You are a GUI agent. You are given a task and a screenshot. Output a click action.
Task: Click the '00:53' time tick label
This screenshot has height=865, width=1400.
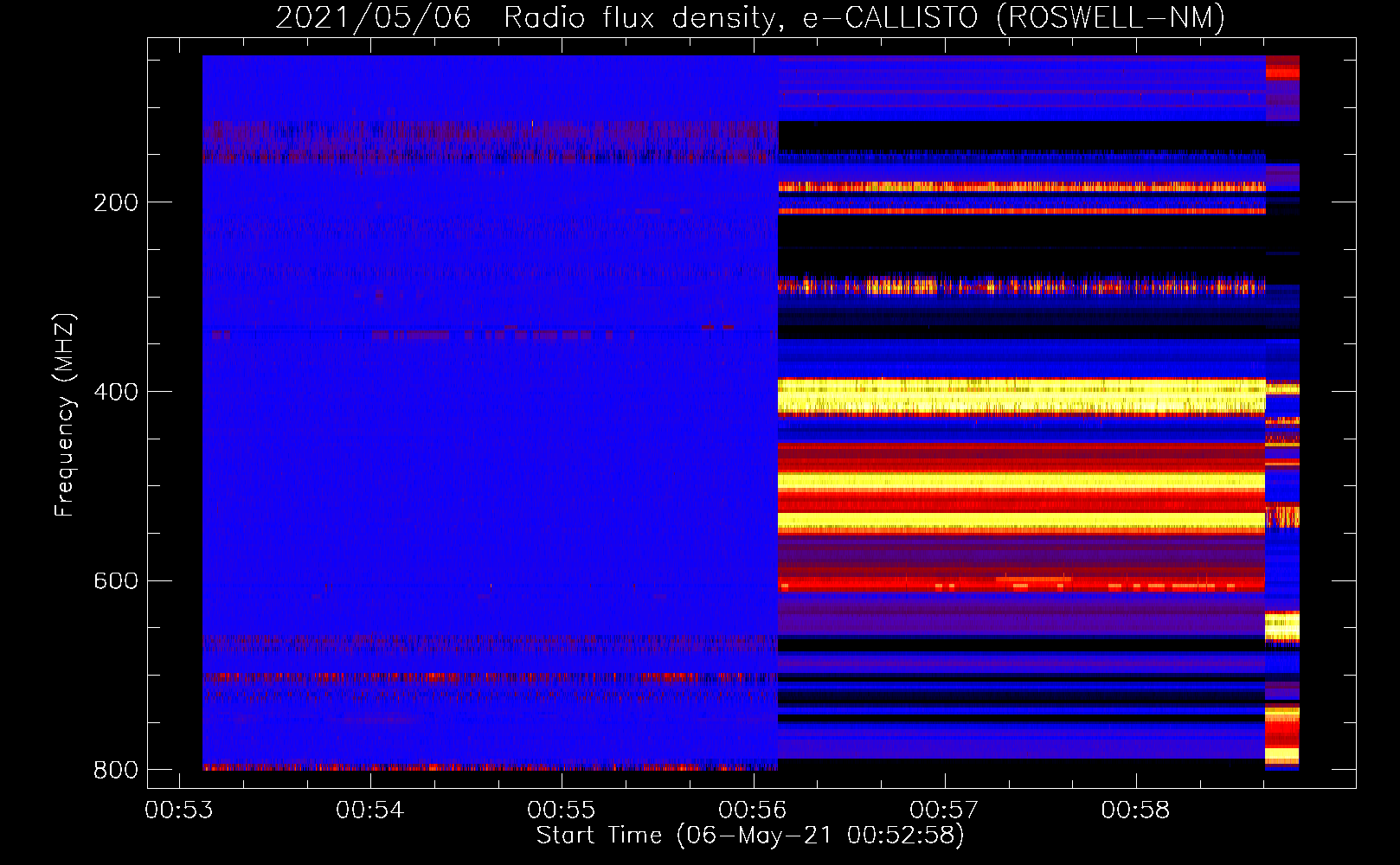pyautogui.click(x=179, y=811)
